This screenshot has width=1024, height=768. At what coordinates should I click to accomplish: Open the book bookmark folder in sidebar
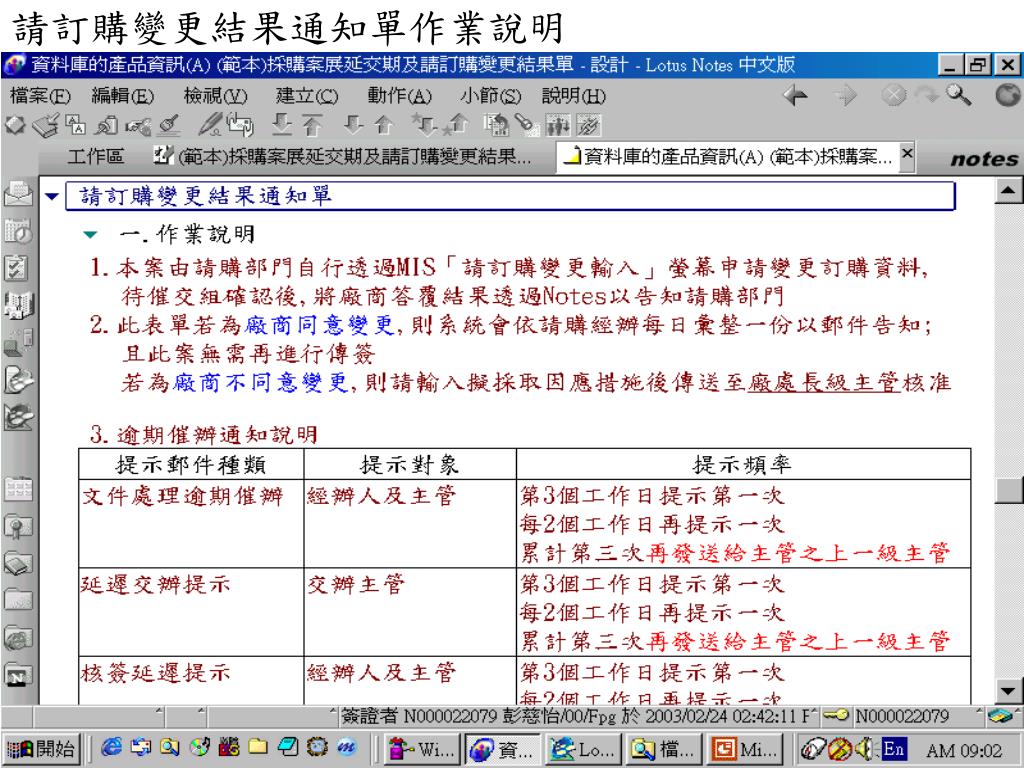[x=18, y=563]
